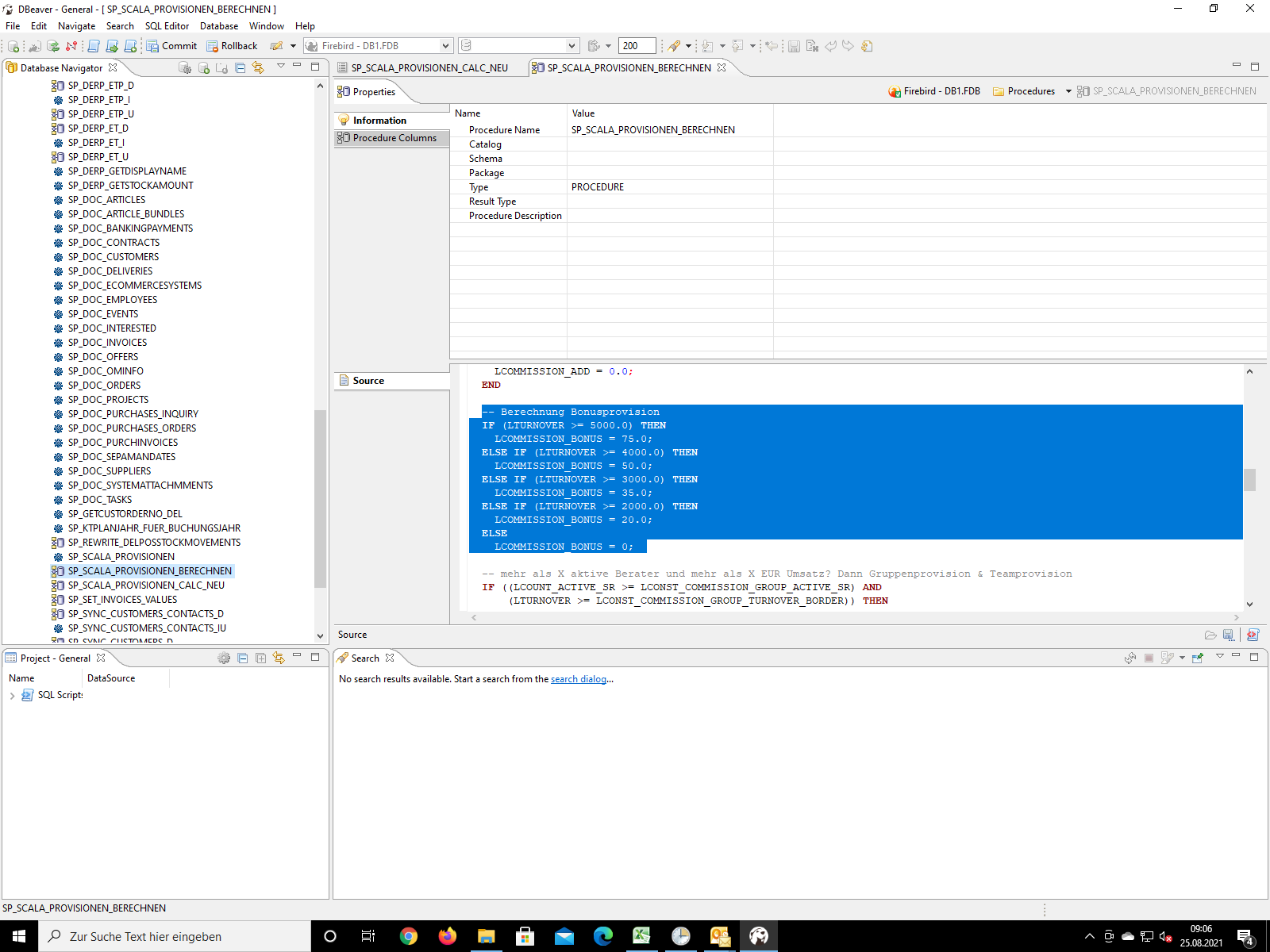Open the Navigate menu

point(76,26)
